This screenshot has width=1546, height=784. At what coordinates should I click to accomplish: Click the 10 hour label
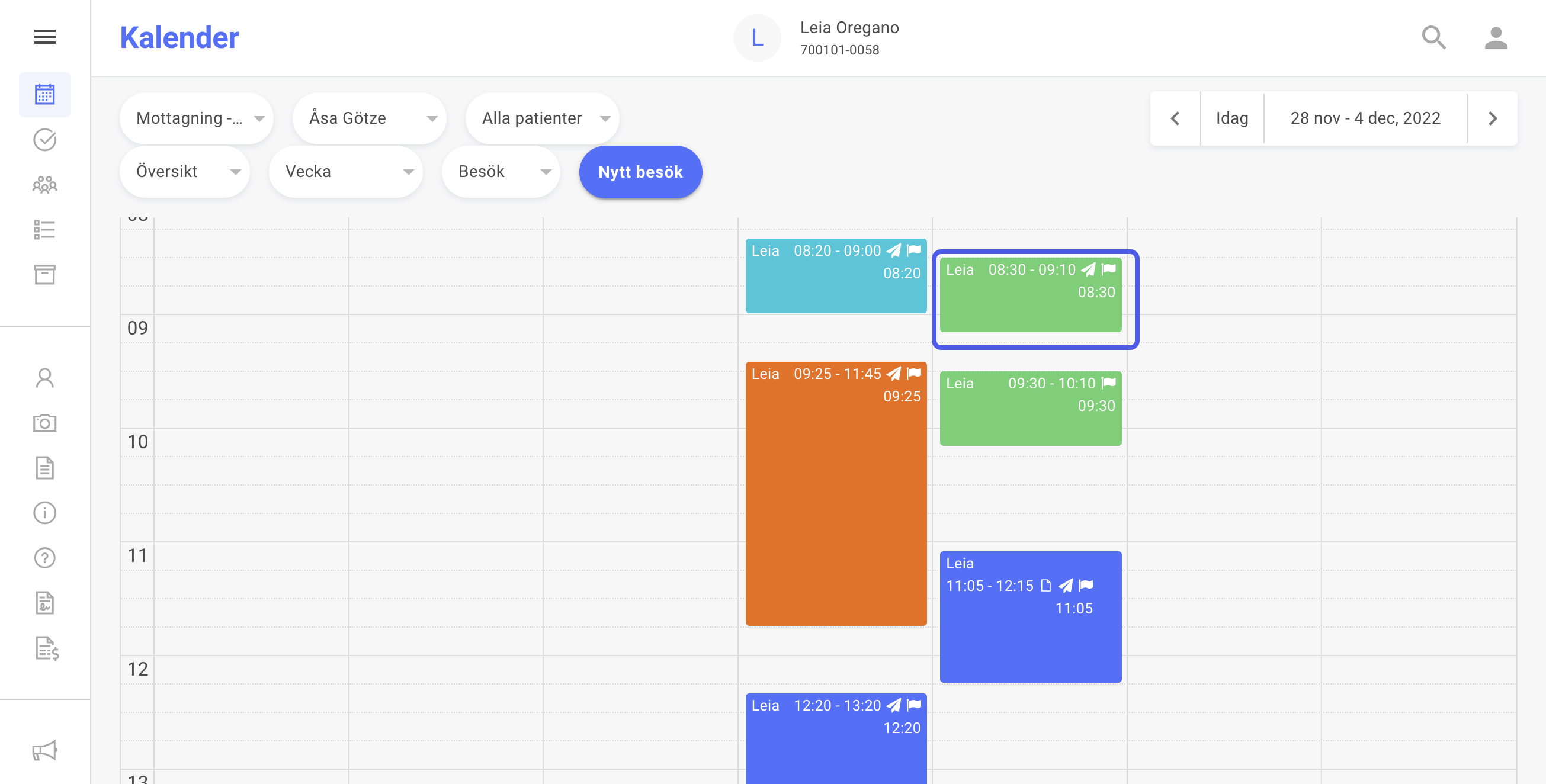coord(137,442)
